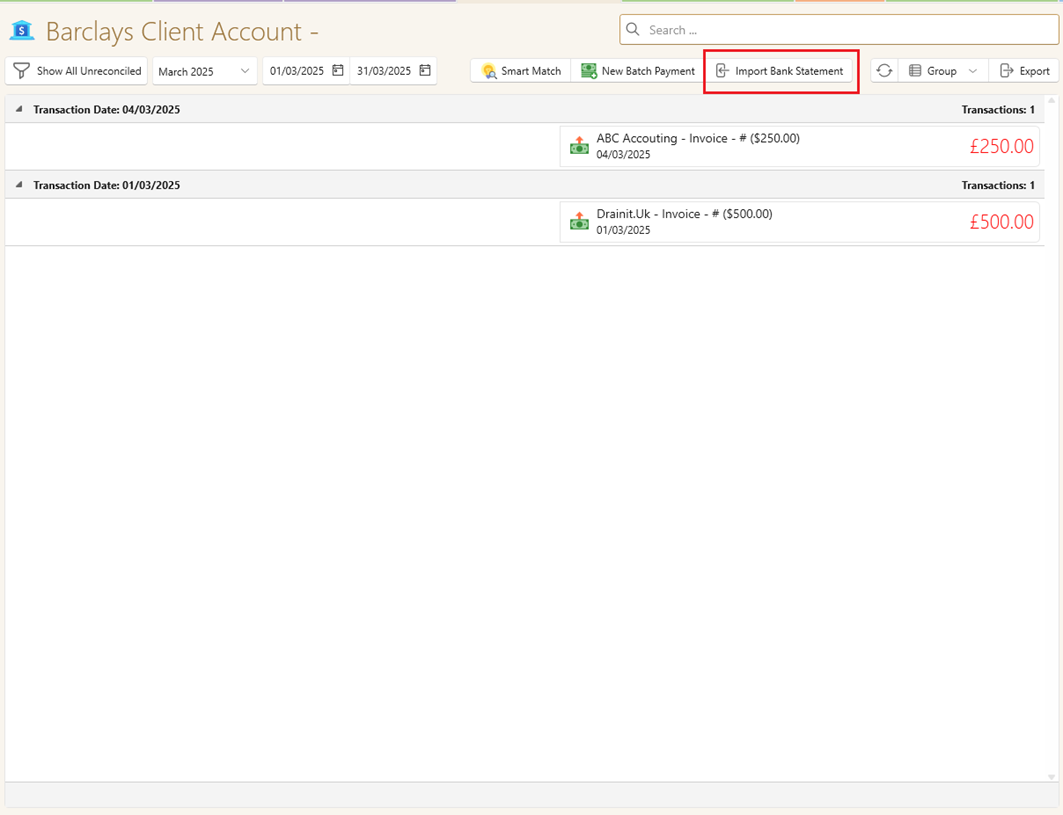This screenshot has height=815, width=1063.
Task: Click the ABC Accouting payment icon
Action: [579, 146]
